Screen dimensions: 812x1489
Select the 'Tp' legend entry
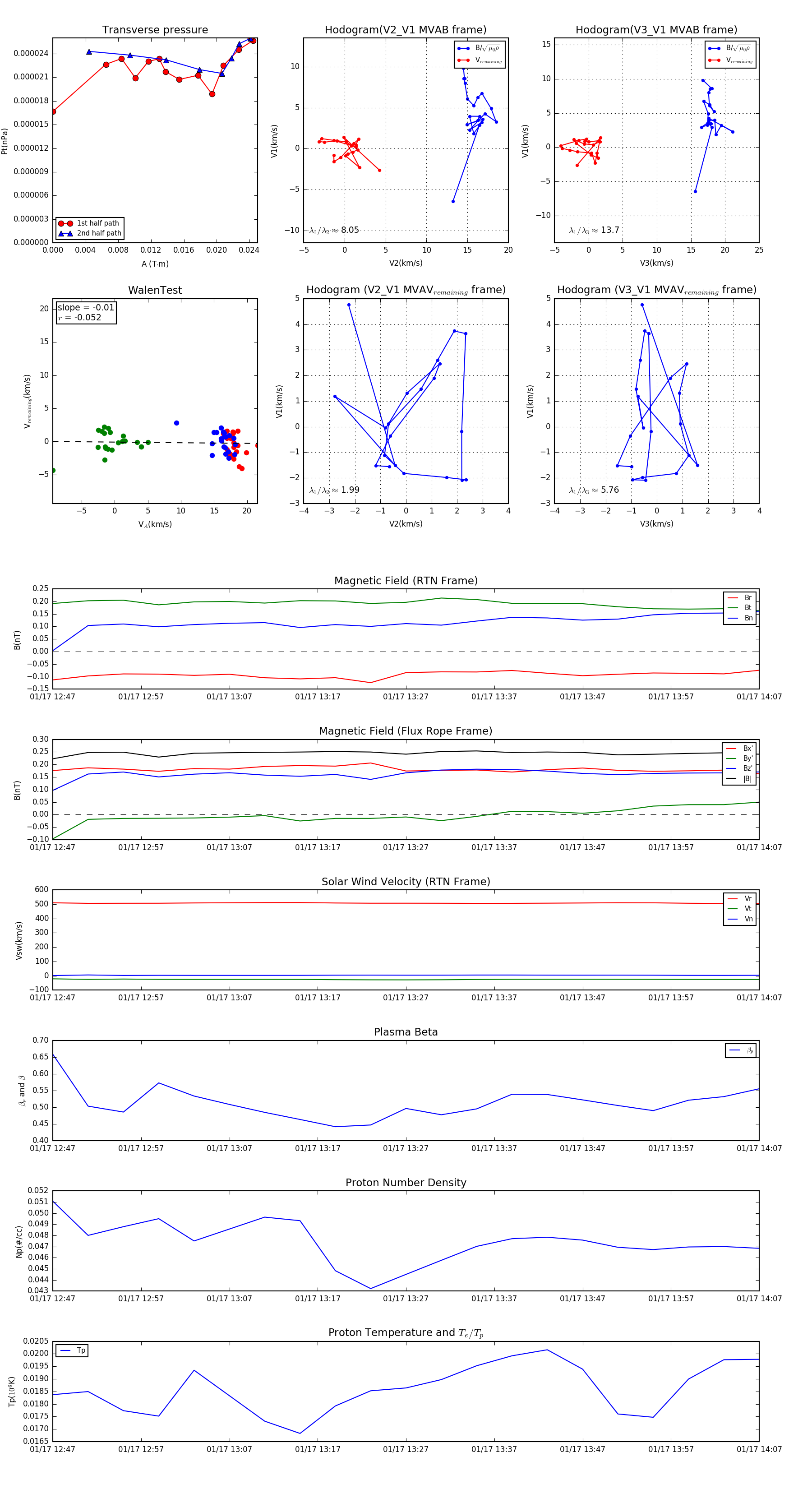72,1351
